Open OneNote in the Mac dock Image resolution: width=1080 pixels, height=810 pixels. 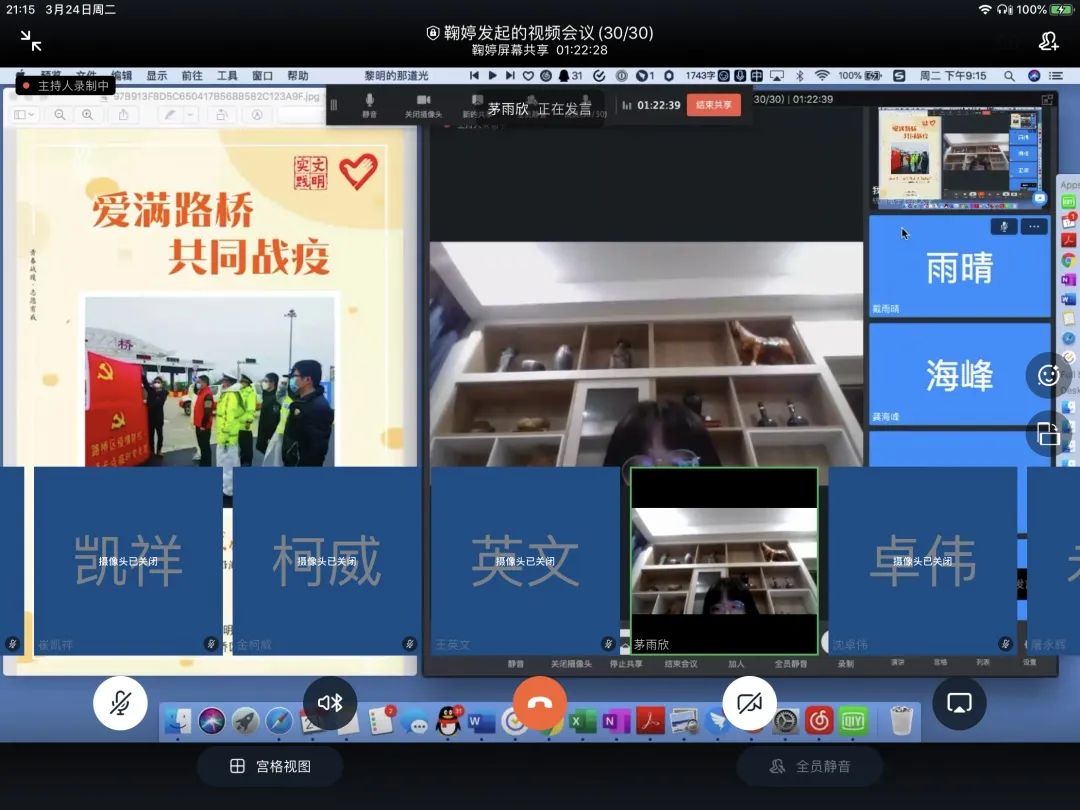[x=616, y=721]
